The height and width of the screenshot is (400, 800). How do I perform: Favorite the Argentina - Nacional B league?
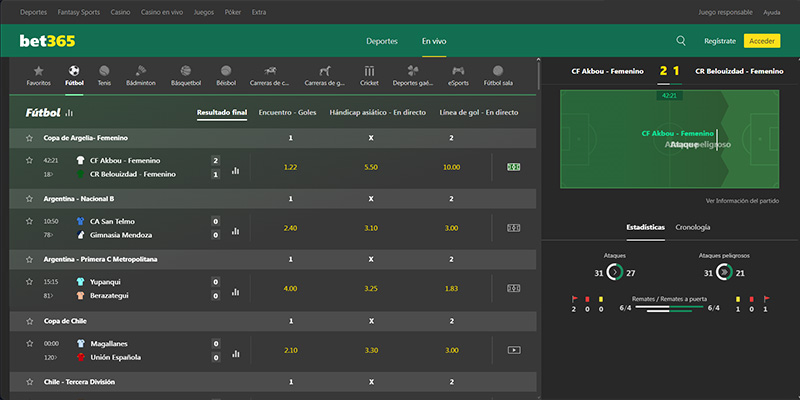point(29,198)
